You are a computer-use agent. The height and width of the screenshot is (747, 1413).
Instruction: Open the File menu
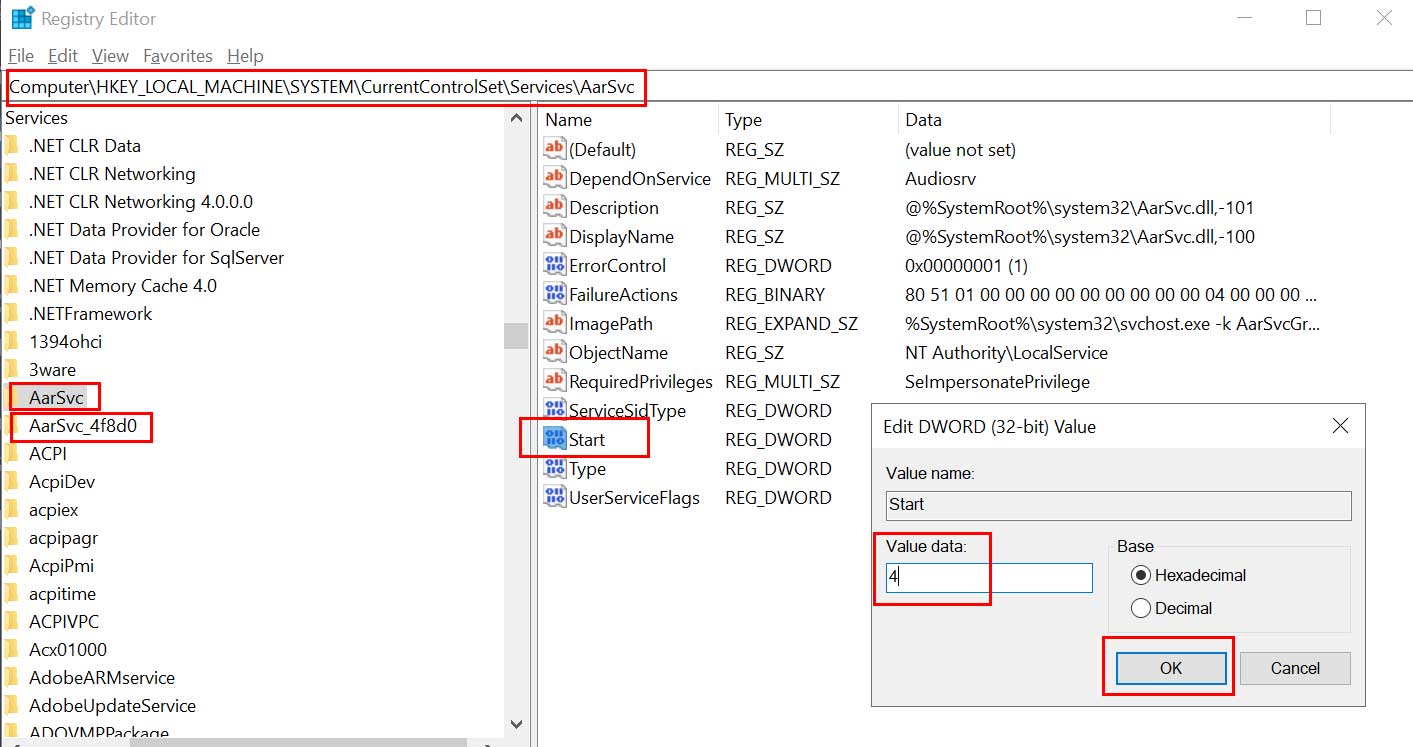(x=20, y=56)
